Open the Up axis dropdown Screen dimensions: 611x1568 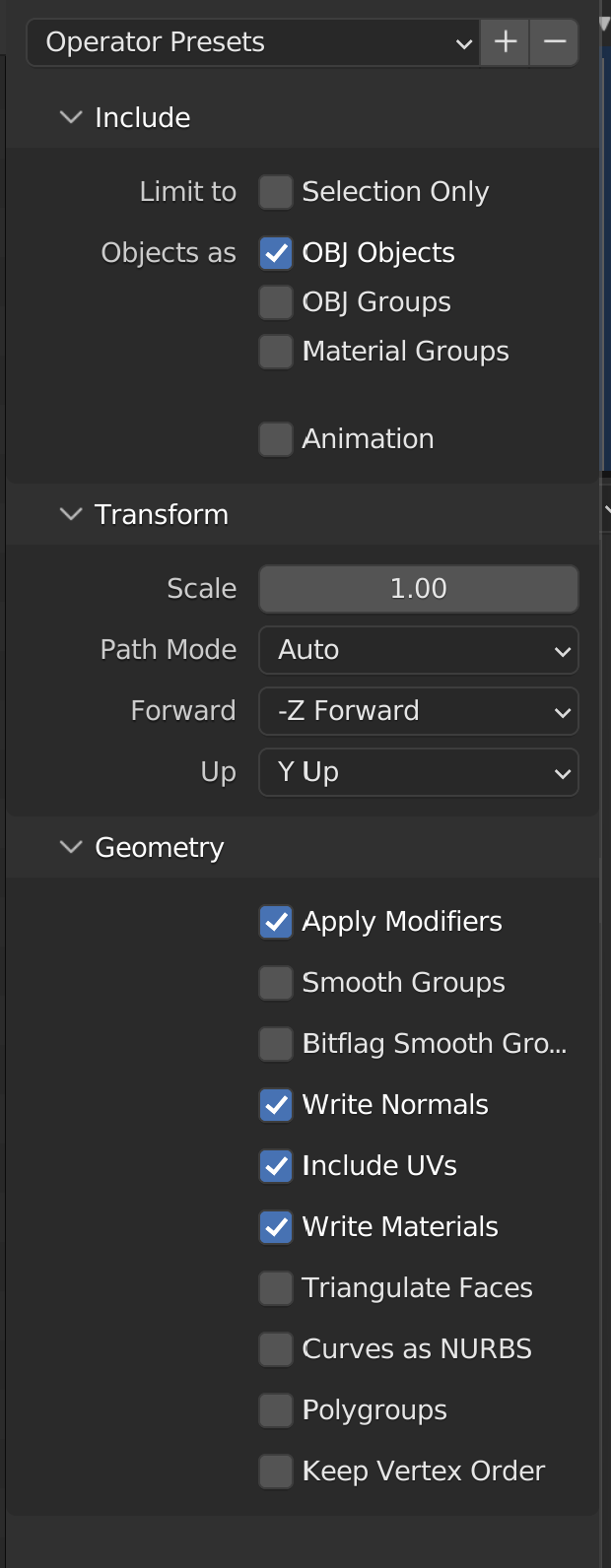tap(418, 772)
